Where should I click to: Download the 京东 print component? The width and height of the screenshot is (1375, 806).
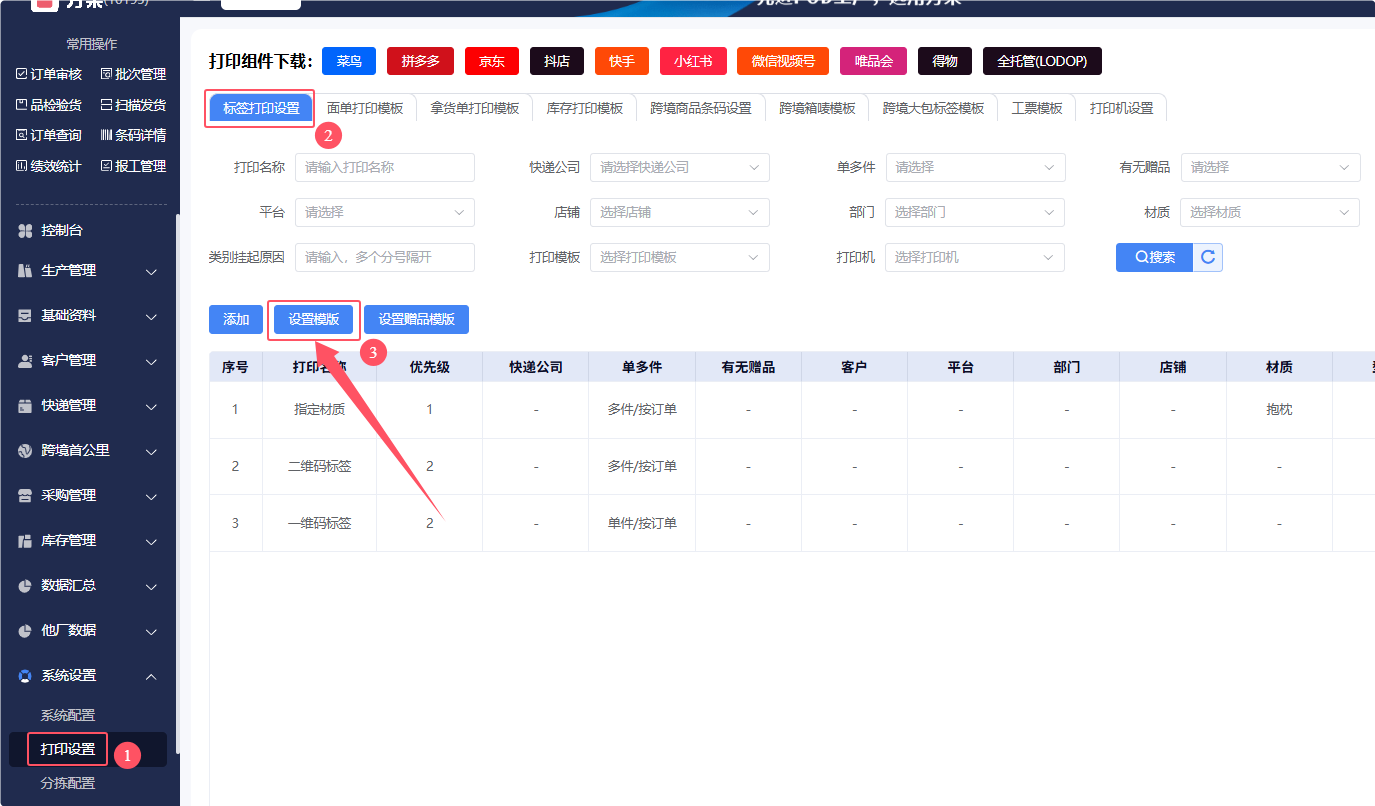click(x=492, y=61)
